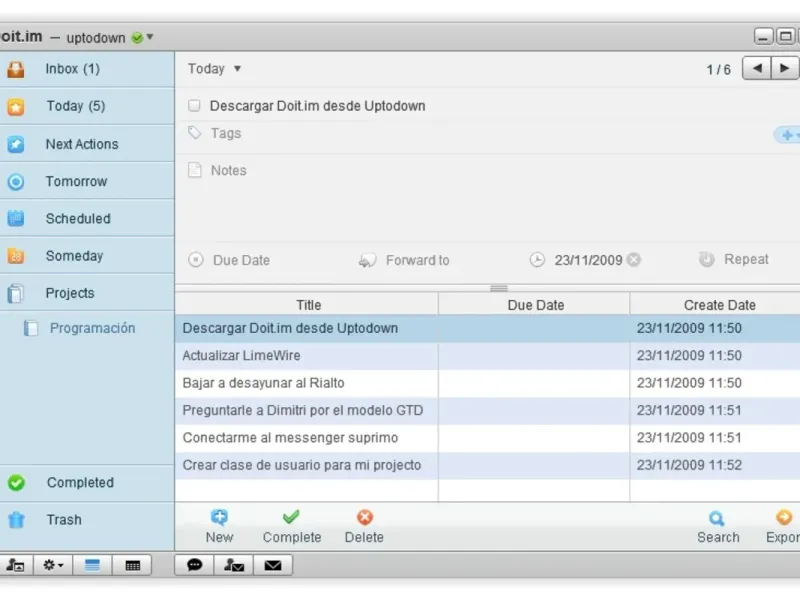This screenshot has height=600, width=800.
Task: Click the Due Date circle icon
Action: tap(195, 260)
